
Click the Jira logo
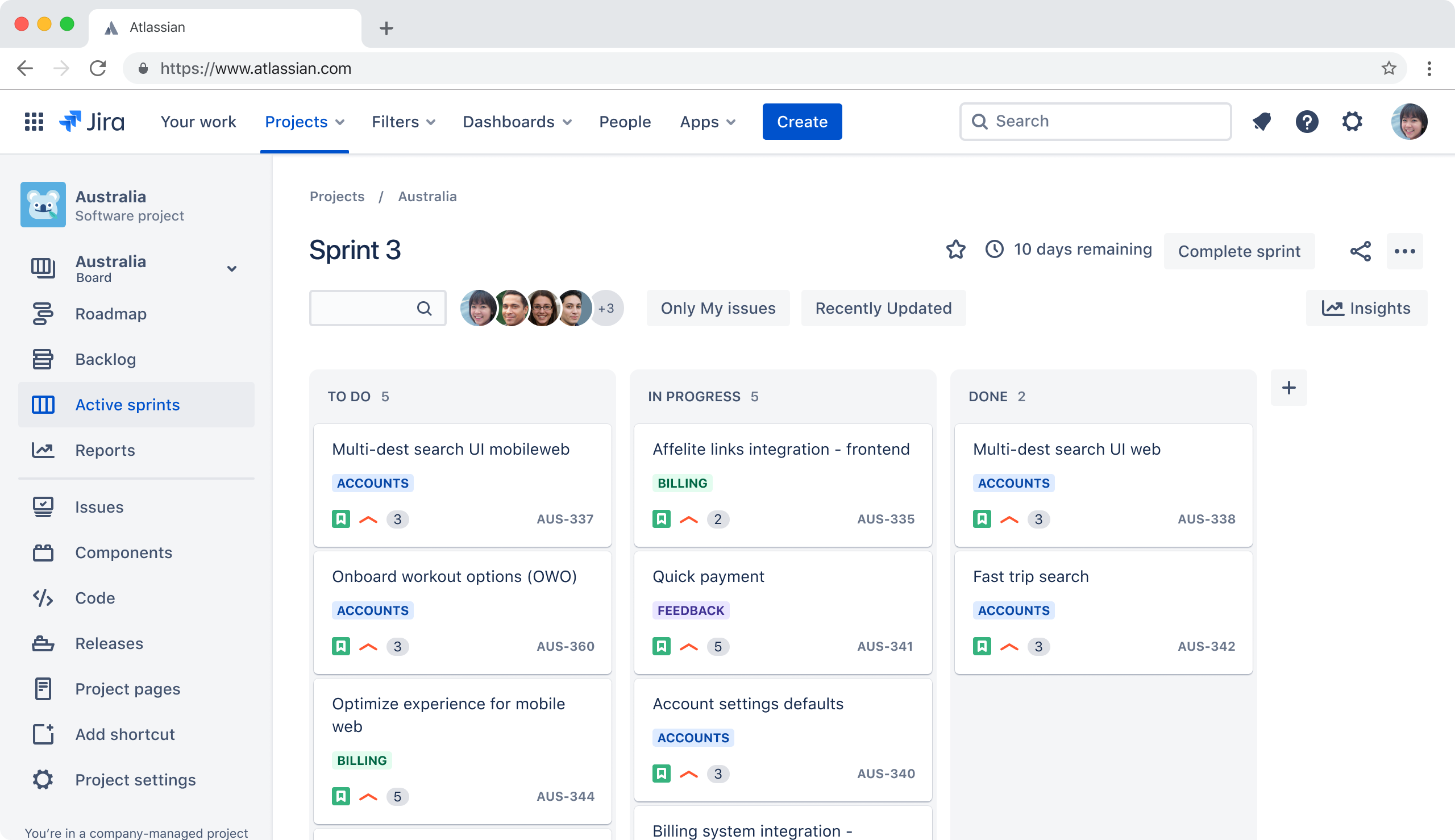93,121
